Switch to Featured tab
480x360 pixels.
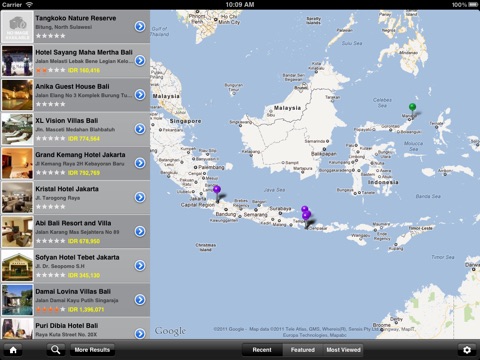point(303,350)
